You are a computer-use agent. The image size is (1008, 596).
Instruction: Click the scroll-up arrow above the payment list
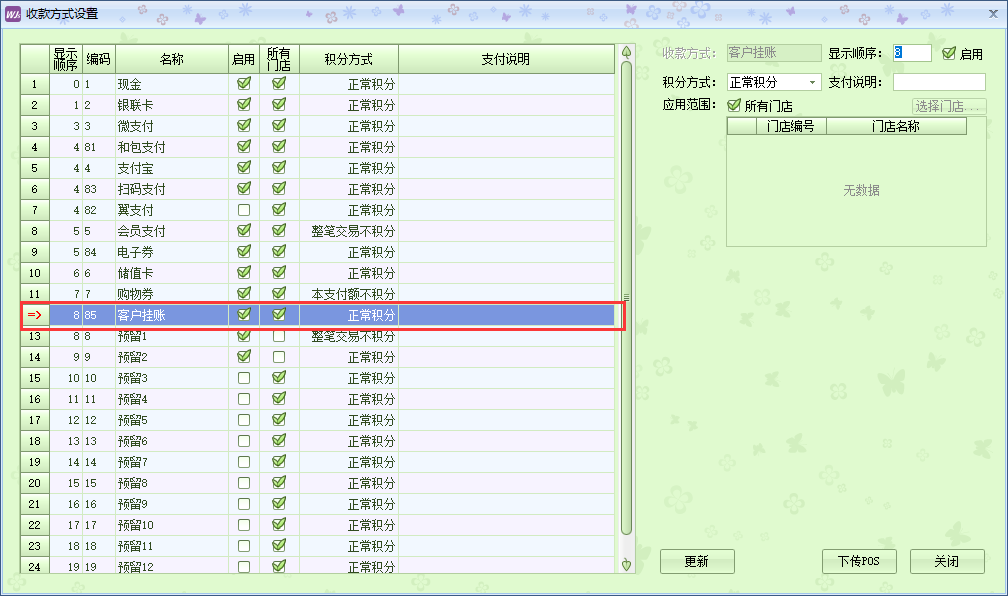click(x=627, y=52)
